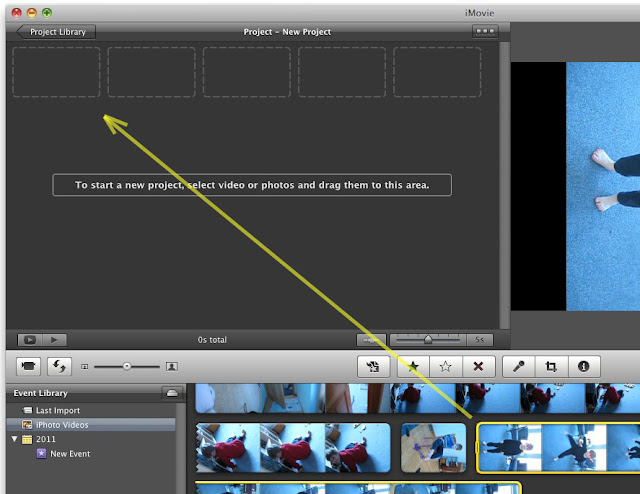Click the viewer preview image
The image size is (640, 494).
coord(603,186)
